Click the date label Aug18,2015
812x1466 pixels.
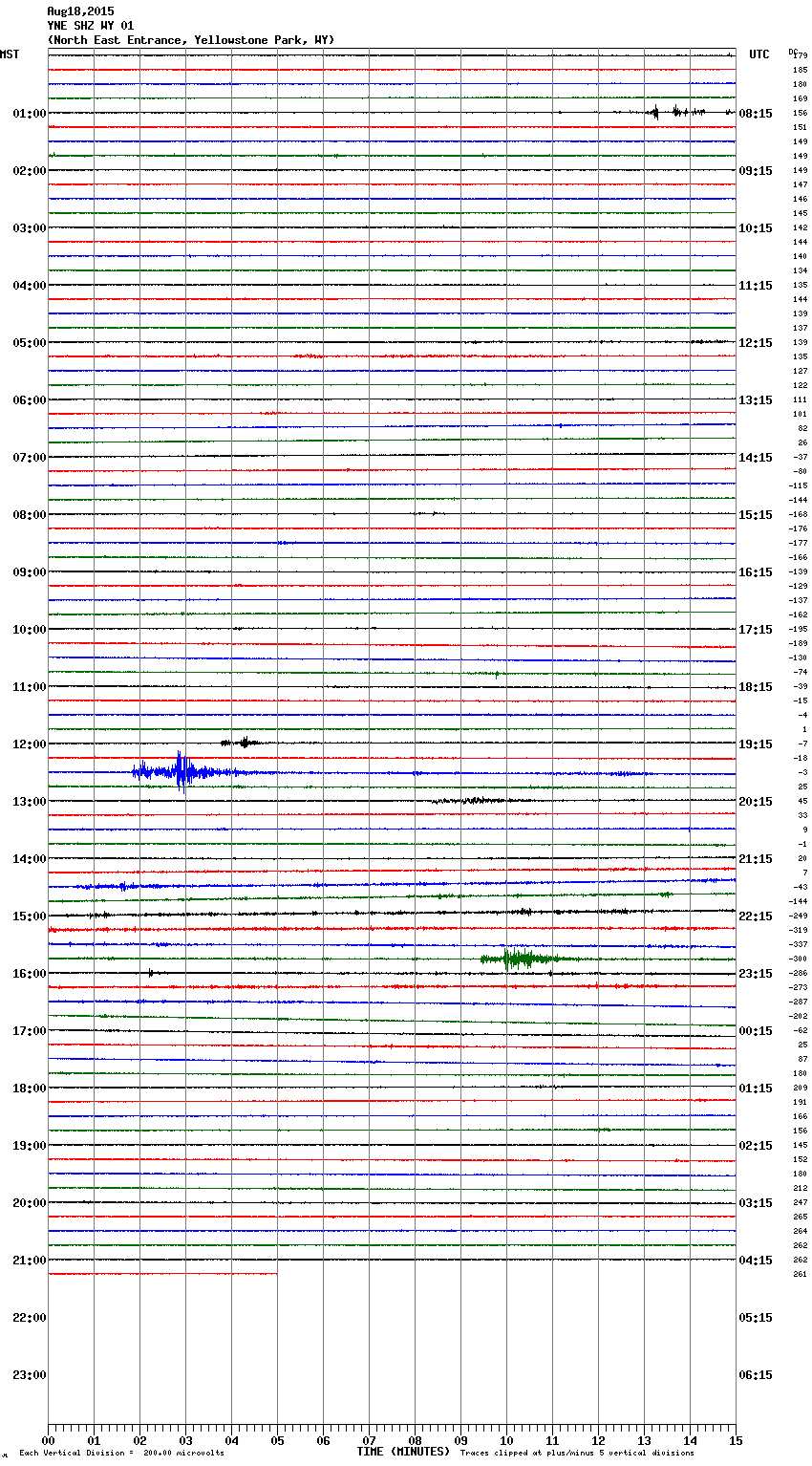(x=80, y=11)
